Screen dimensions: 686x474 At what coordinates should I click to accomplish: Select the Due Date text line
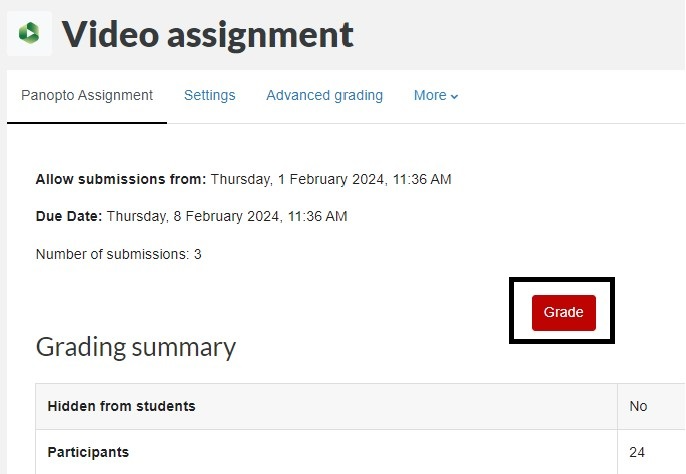click(x=192, y=216)
